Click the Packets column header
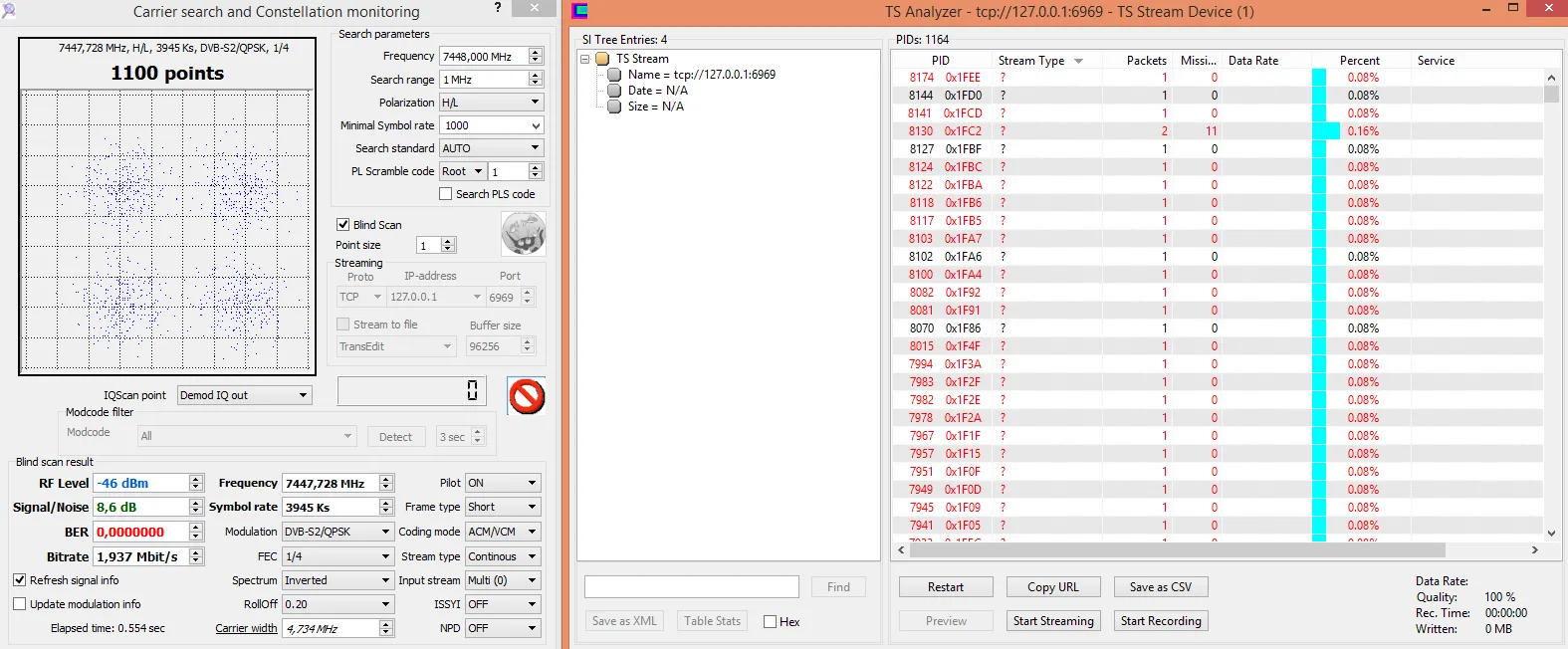1568x649 pixels. click(1146, 61)
